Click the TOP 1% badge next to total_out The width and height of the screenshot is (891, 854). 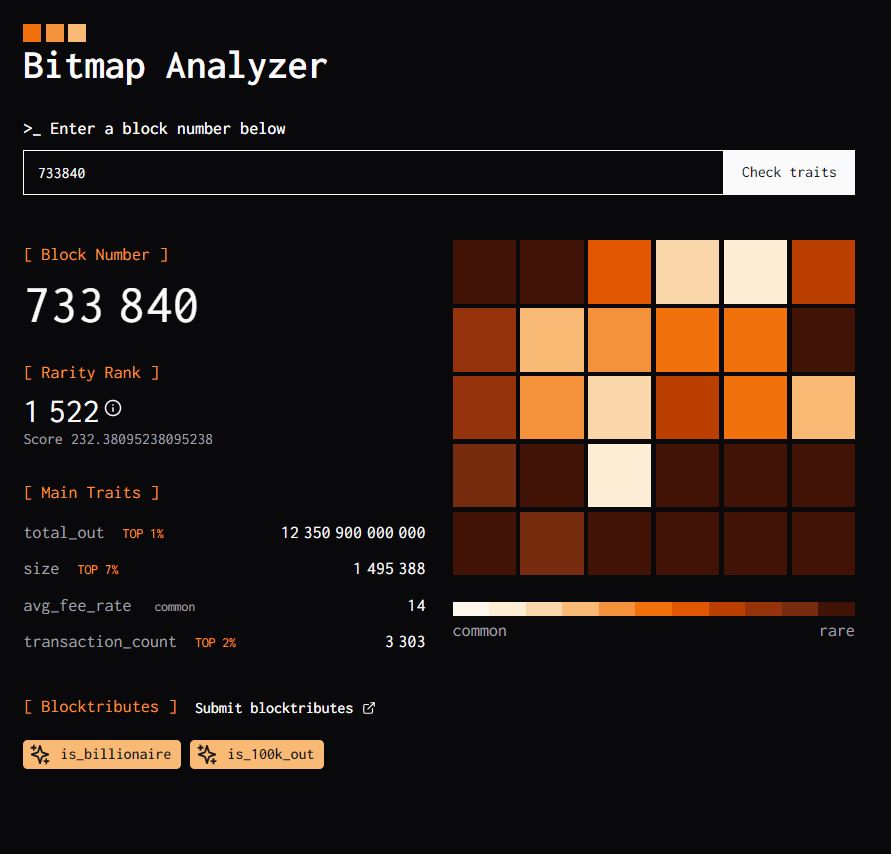click(x=143, y=534)
